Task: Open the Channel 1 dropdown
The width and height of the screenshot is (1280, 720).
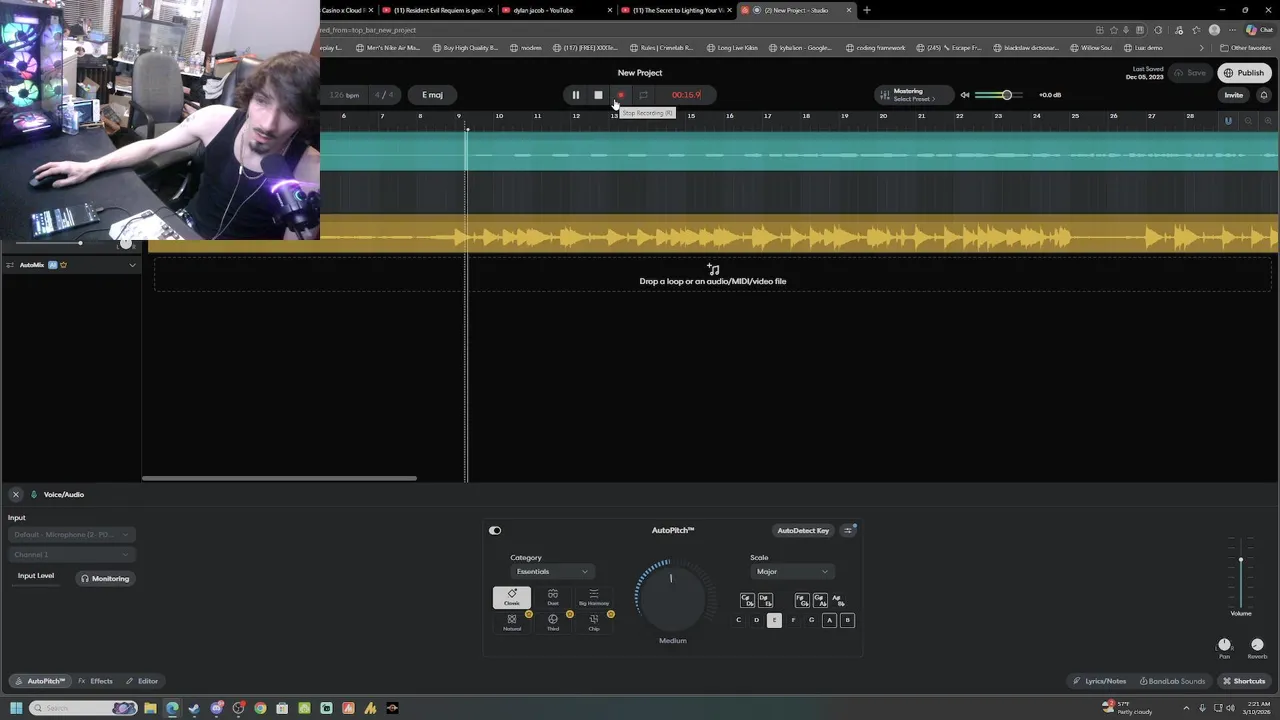Action: (71, 554)
